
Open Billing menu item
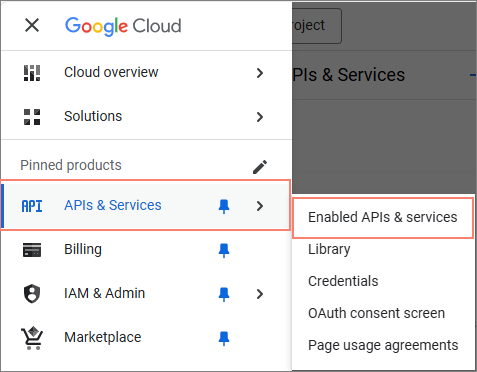pos(146,250)
